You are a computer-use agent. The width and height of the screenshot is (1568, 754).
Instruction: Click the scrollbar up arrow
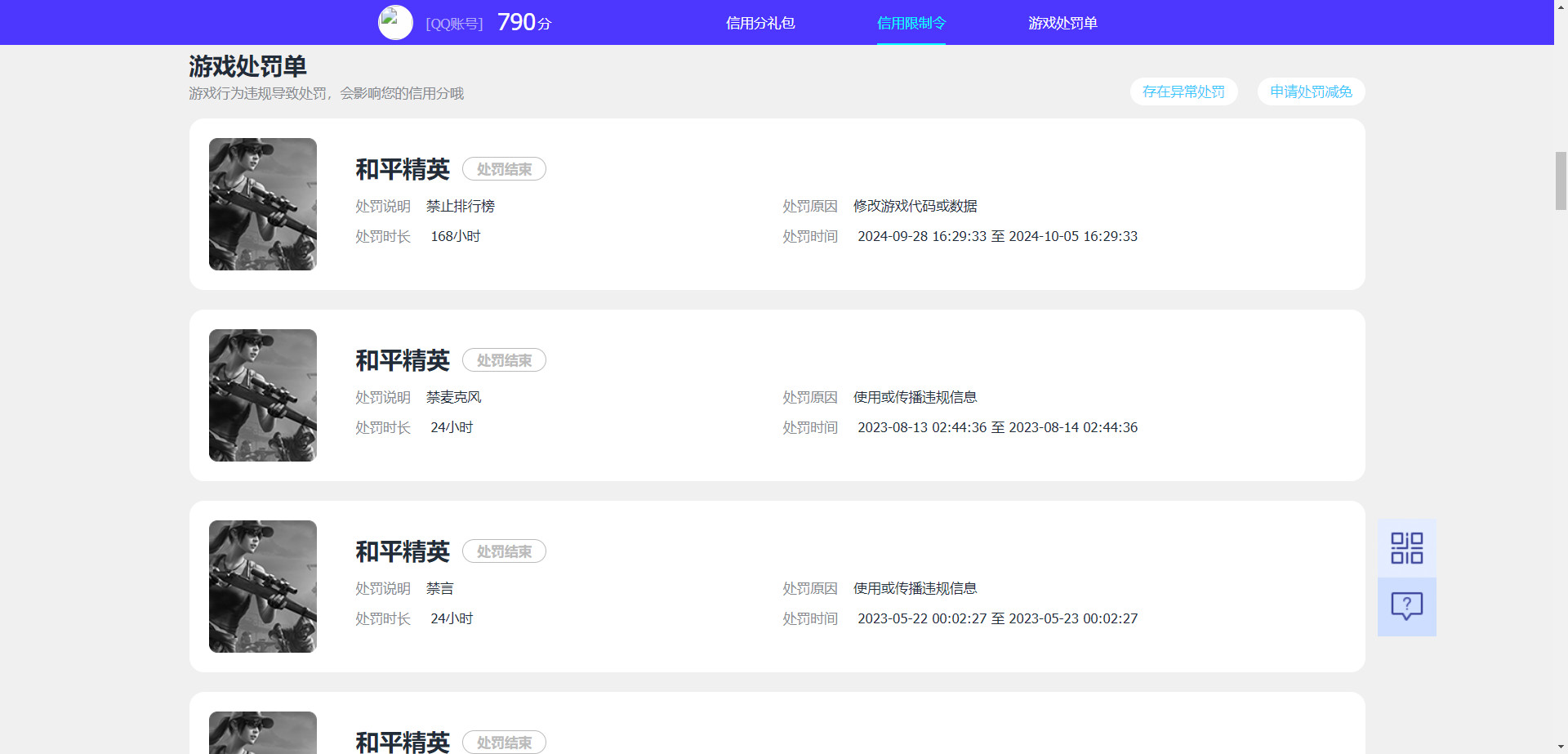tap(1561, 6)
